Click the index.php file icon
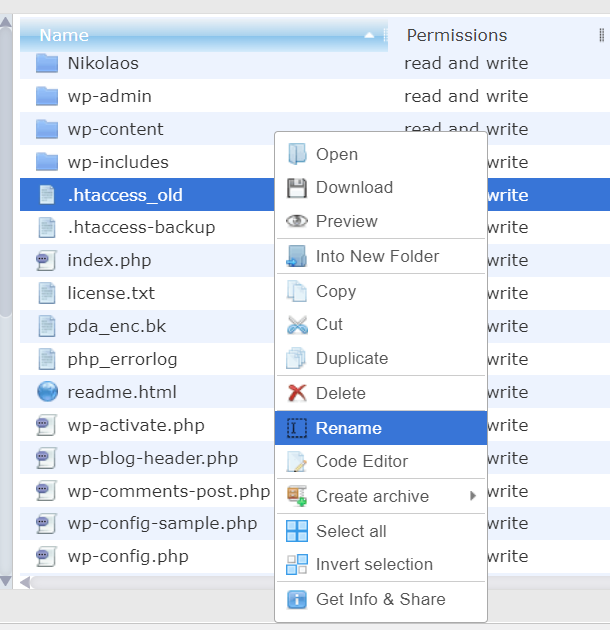Viewport: 610px width, 630px height. 47,260
